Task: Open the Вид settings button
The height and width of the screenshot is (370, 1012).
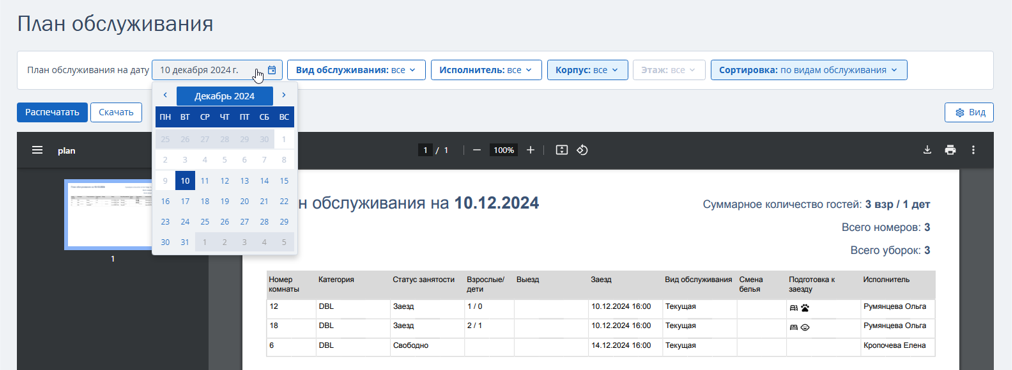Action: [969, 112]
